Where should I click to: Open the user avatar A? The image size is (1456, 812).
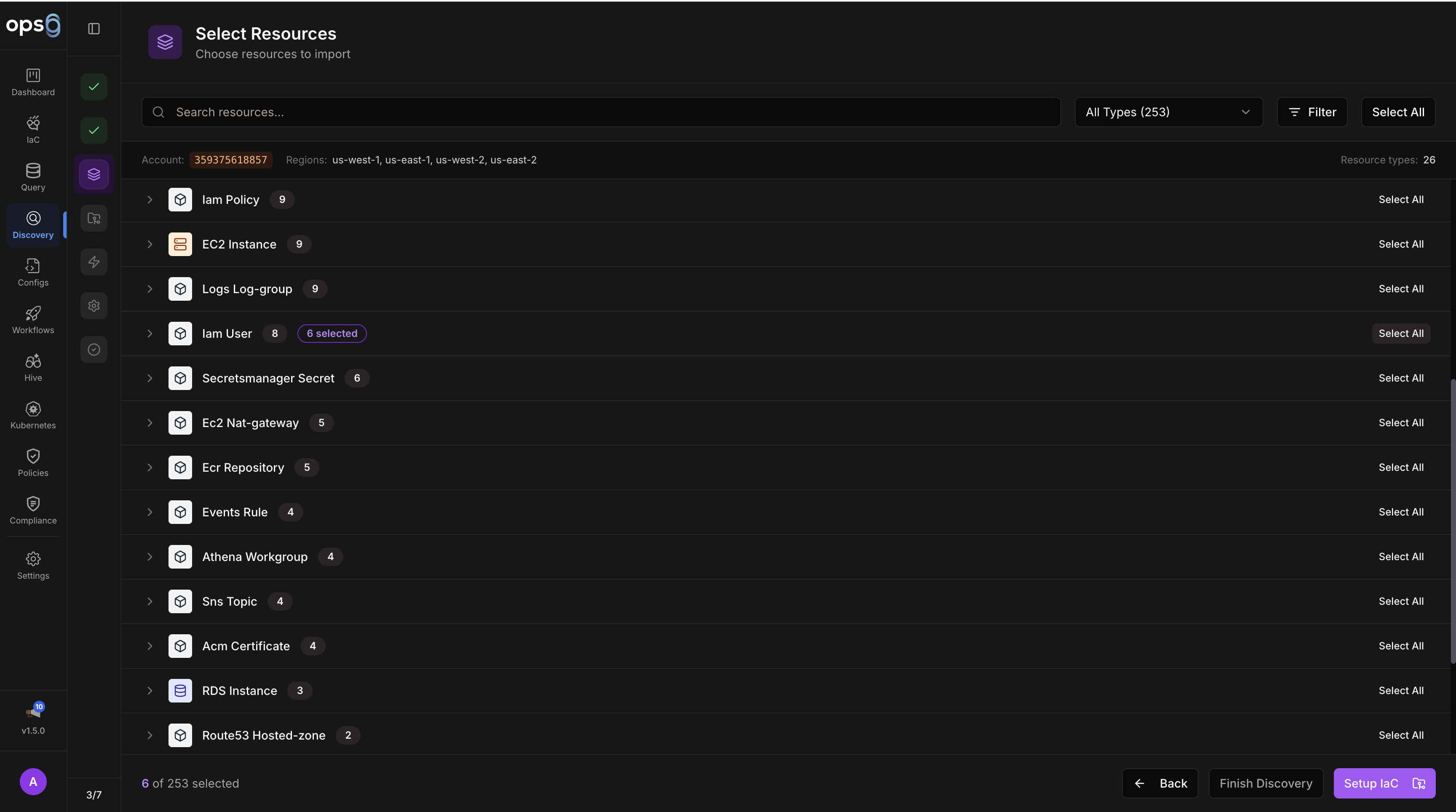coord(33,782)
